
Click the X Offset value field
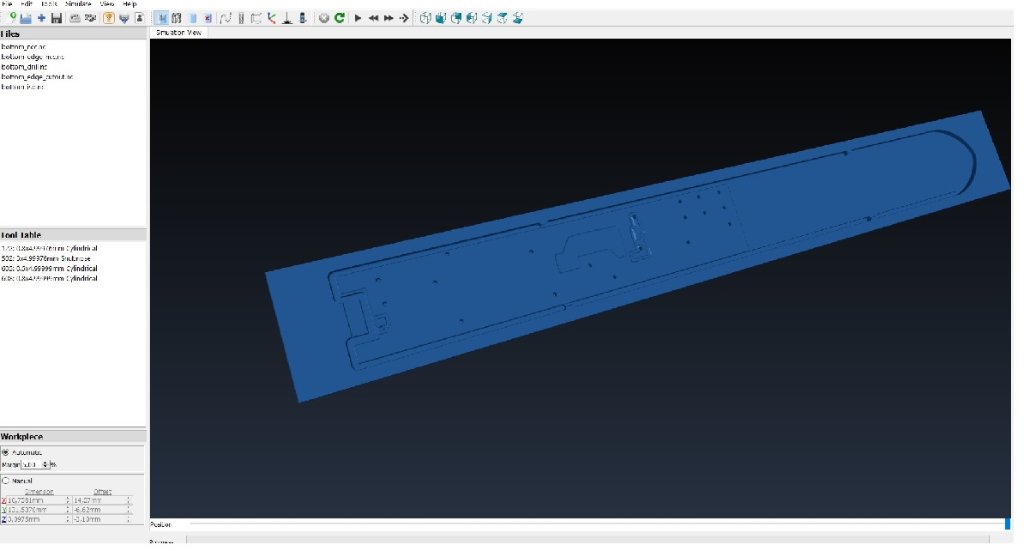[x=99, y=501]
